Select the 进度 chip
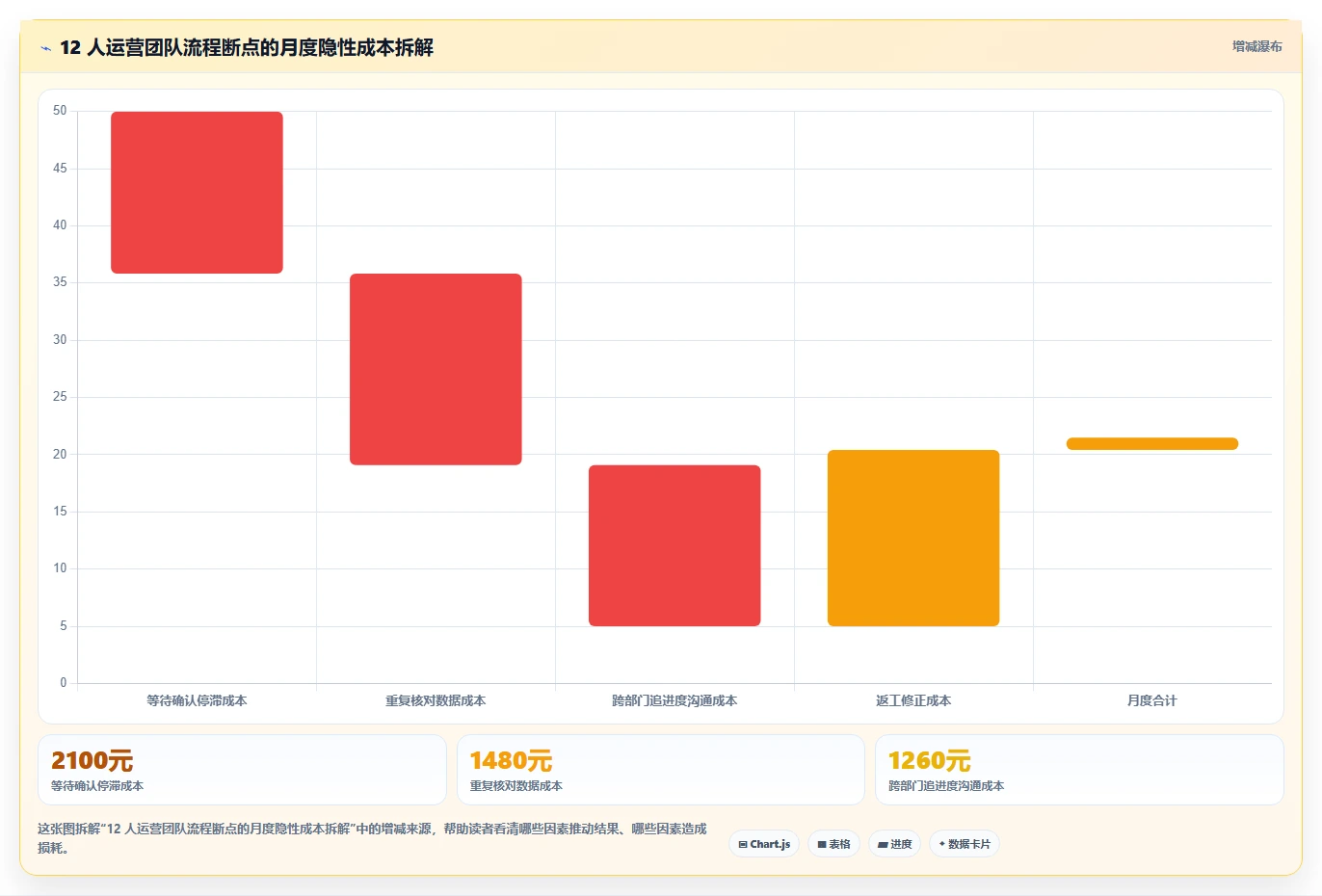The height and width of the screenshot is (896, 1322). [x=894, y=844]
